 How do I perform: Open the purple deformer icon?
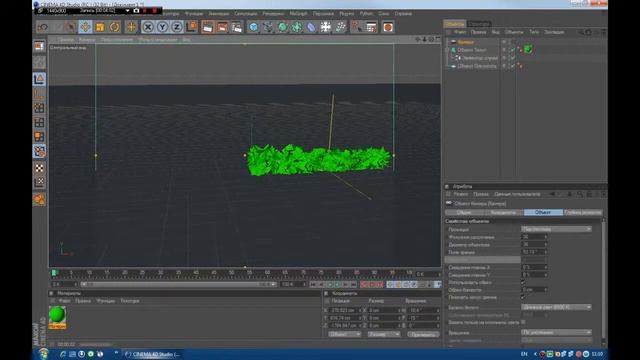click(311, 27)
